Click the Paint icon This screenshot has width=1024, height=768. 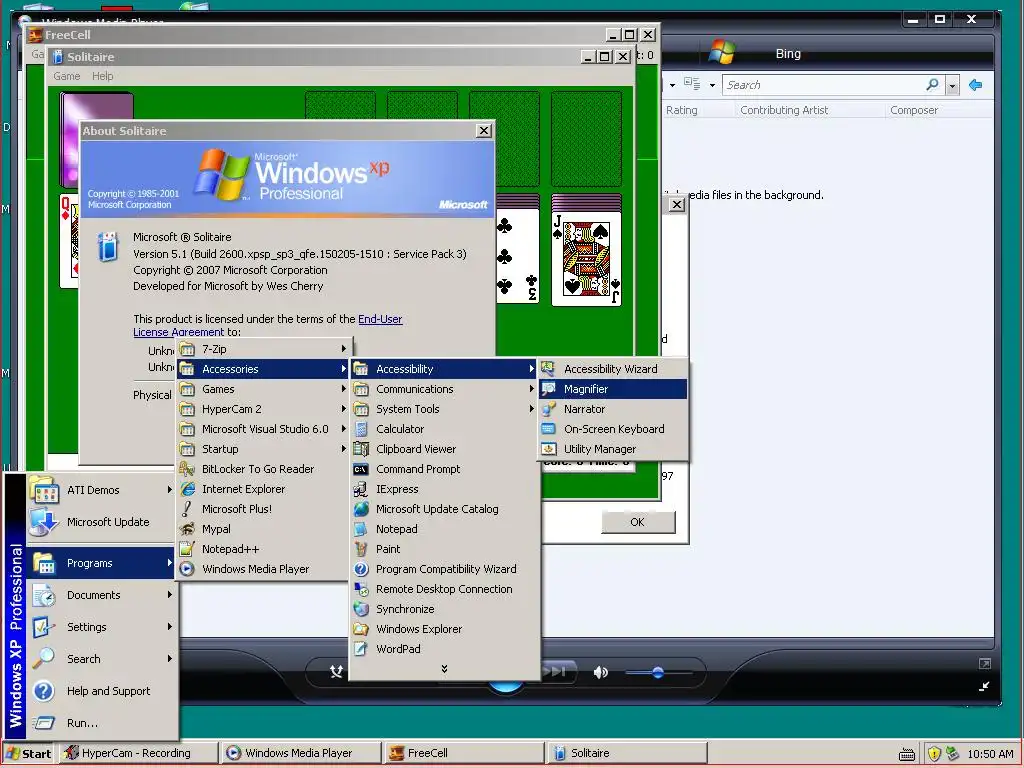(361, 549)
